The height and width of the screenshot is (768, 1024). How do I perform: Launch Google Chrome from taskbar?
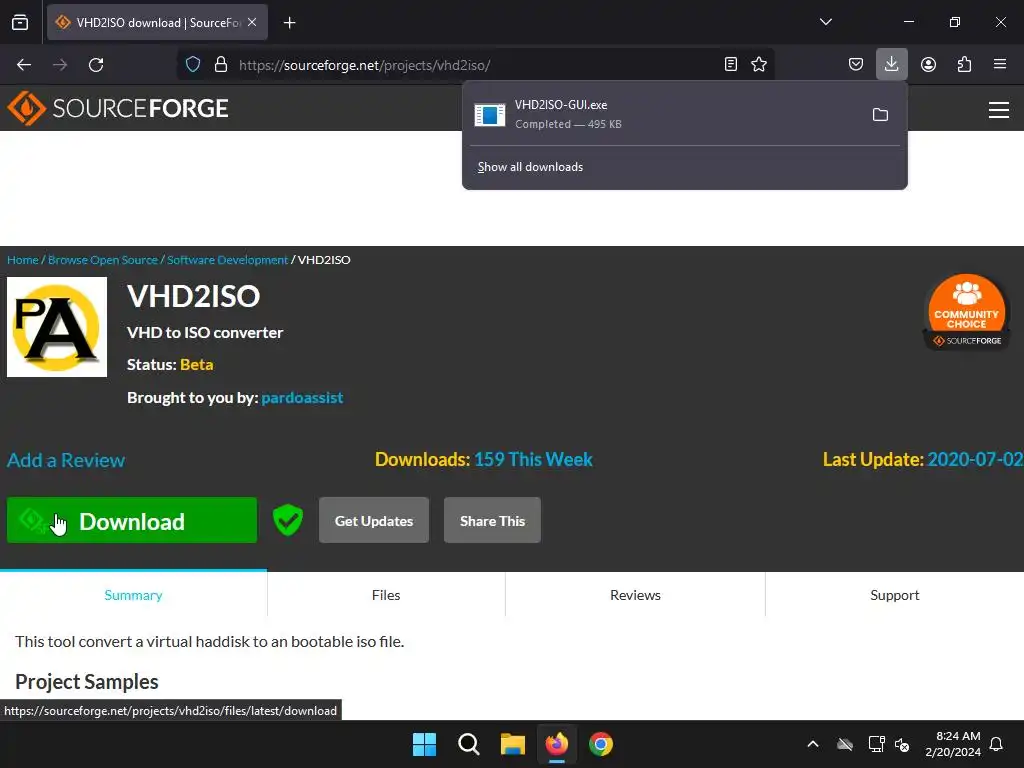click(601, 744)
